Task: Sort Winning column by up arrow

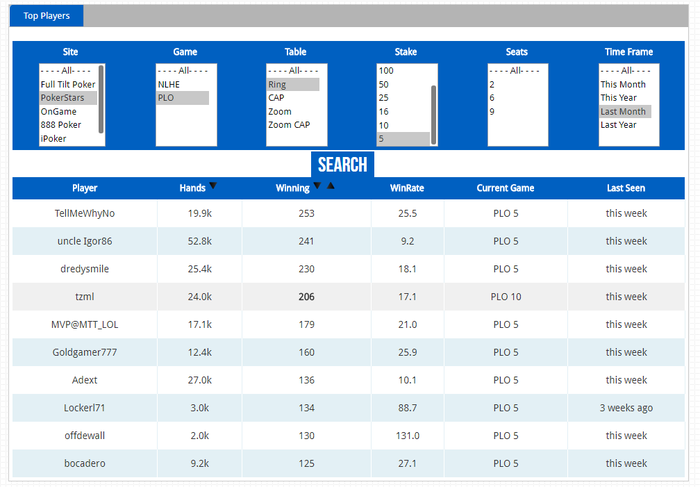Action: tap(330, 185)
